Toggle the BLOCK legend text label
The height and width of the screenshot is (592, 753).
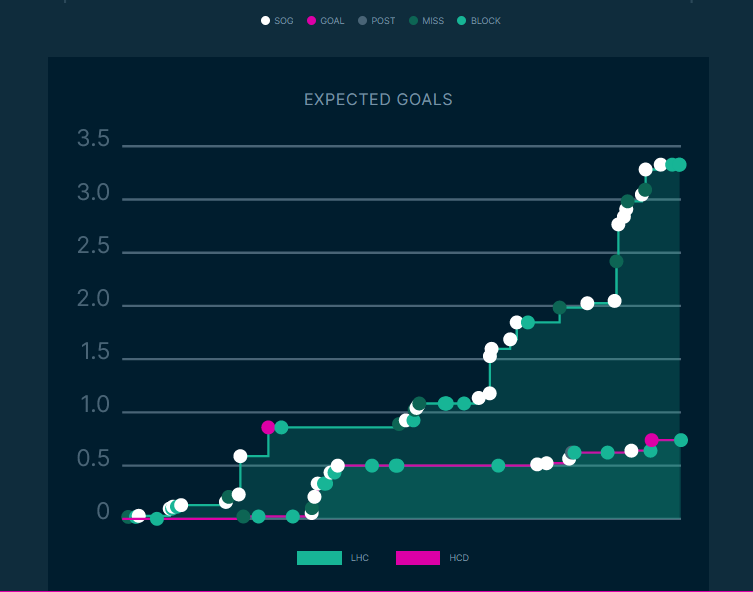click(486, 21)
